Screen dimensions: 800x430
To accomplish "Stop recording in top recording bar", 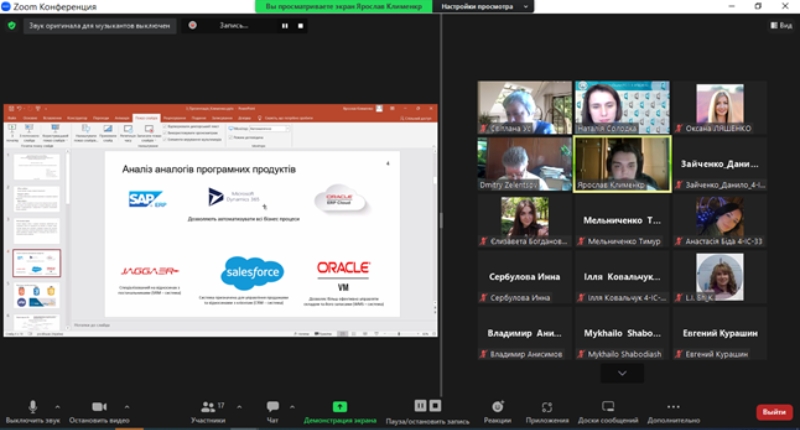I will coord(298,25).
